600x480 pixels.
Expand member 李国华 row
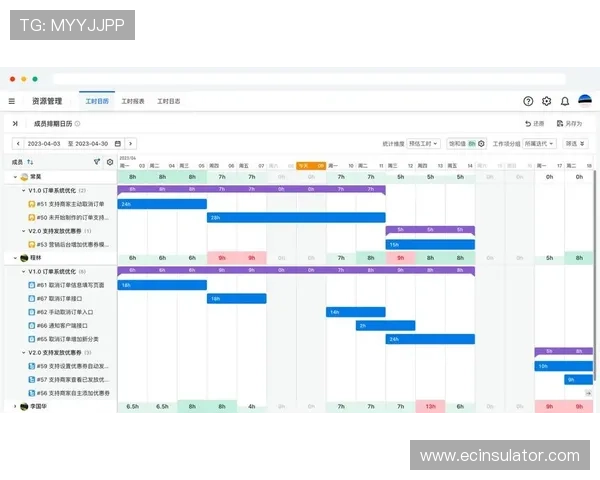(x=15, y=407)
